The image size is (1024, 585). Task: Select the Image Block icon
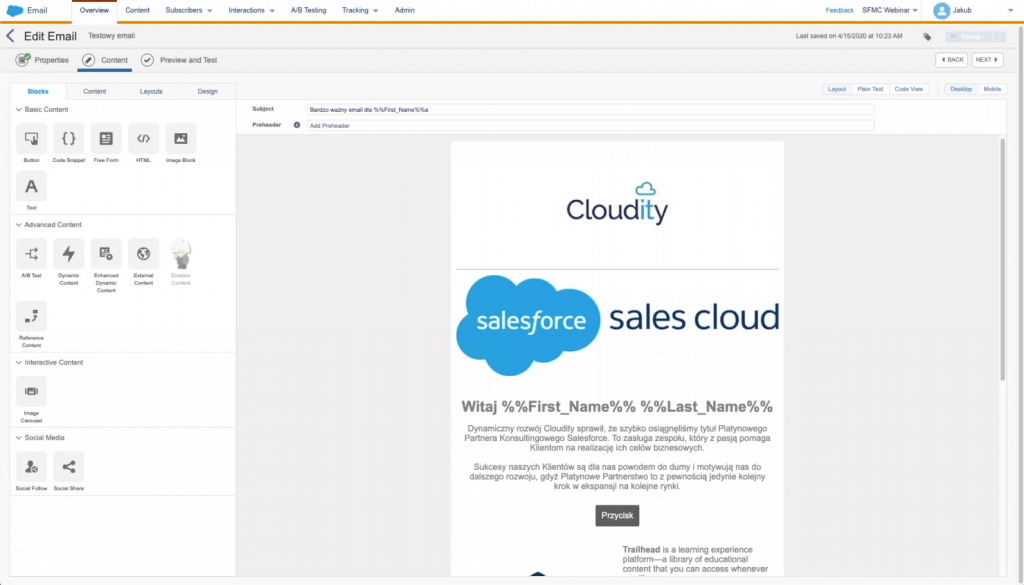(x=181, y=138)
